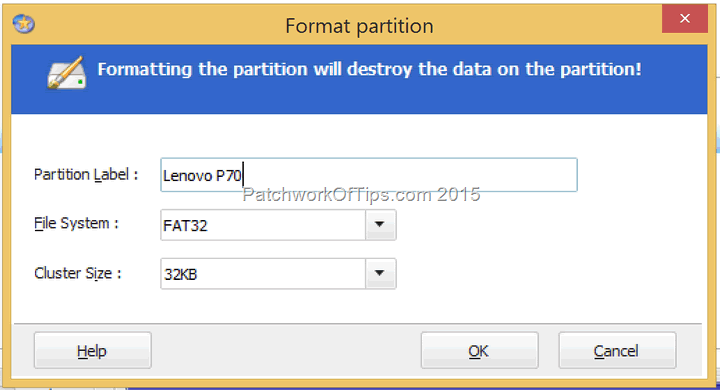Place cursor in the "Lenovo P70" text

[x=202, y=175]
